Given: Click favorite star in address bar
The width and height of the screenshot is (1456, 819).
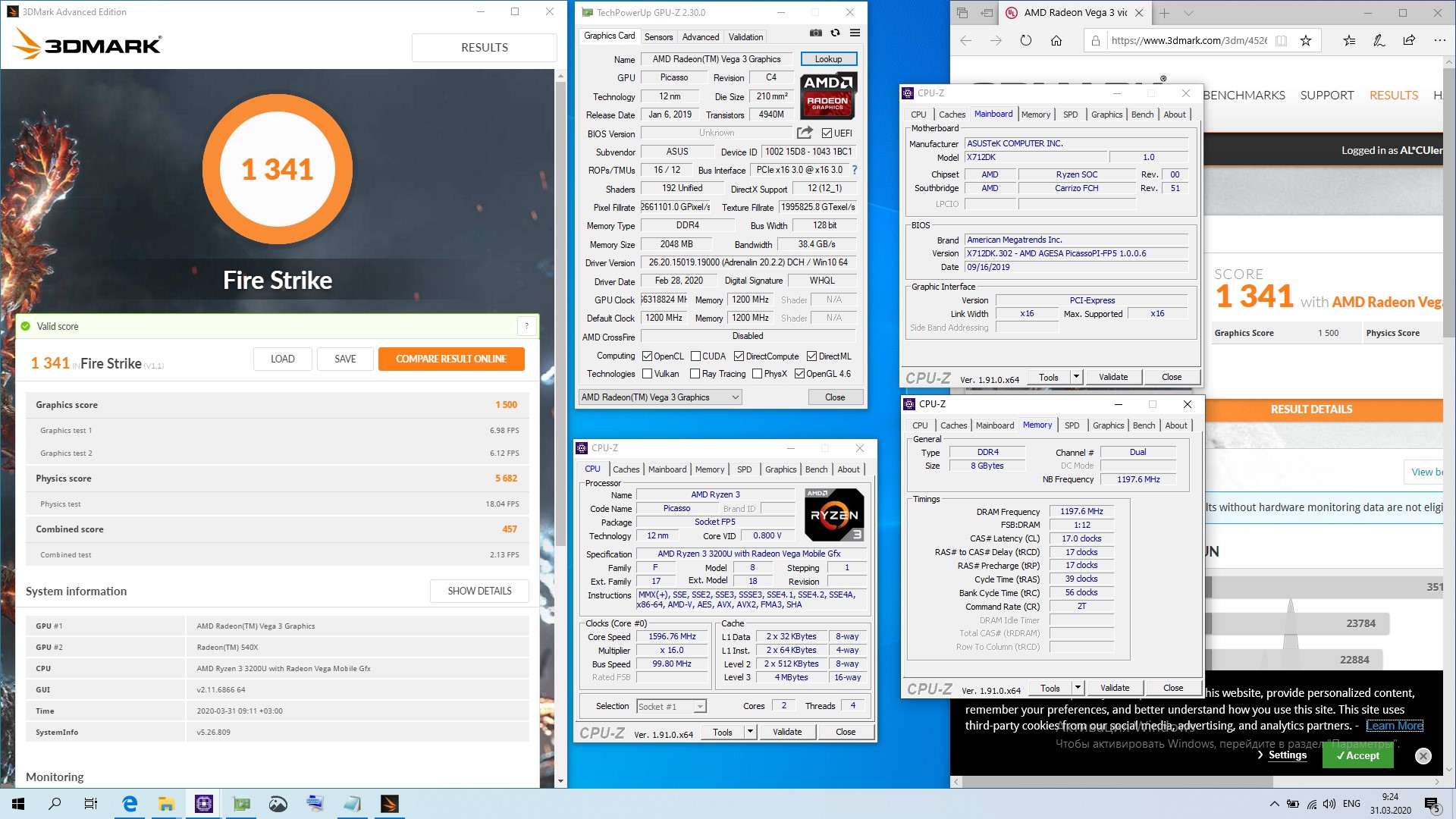Looking at the screenshot, I should pos(1306,41).
